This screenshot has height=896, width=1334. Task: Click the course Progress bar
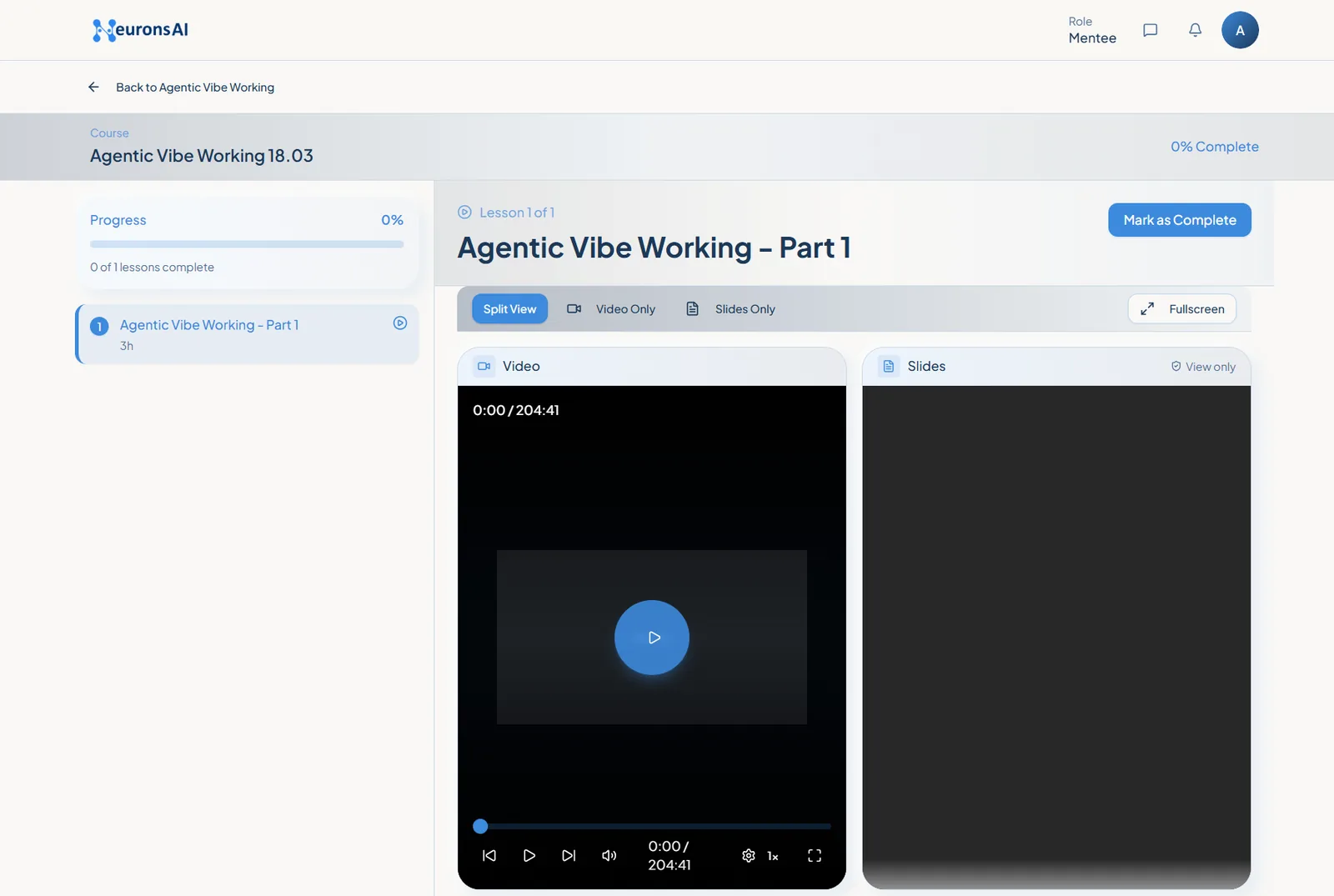pos(247,244)
